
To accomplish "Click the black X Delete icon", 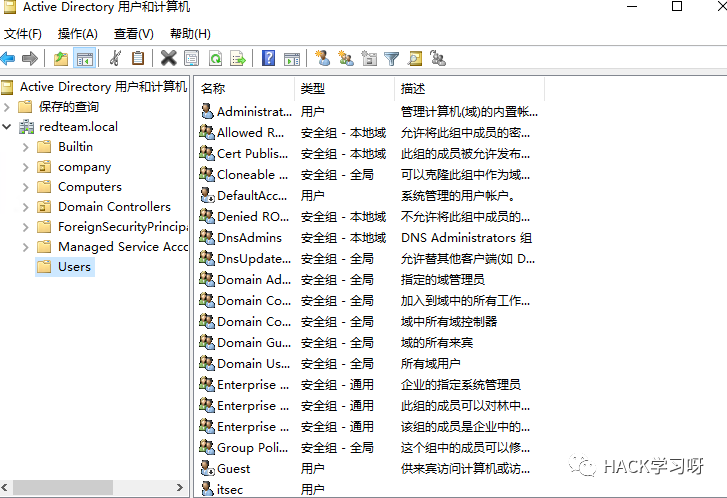I will pos(168,58).
